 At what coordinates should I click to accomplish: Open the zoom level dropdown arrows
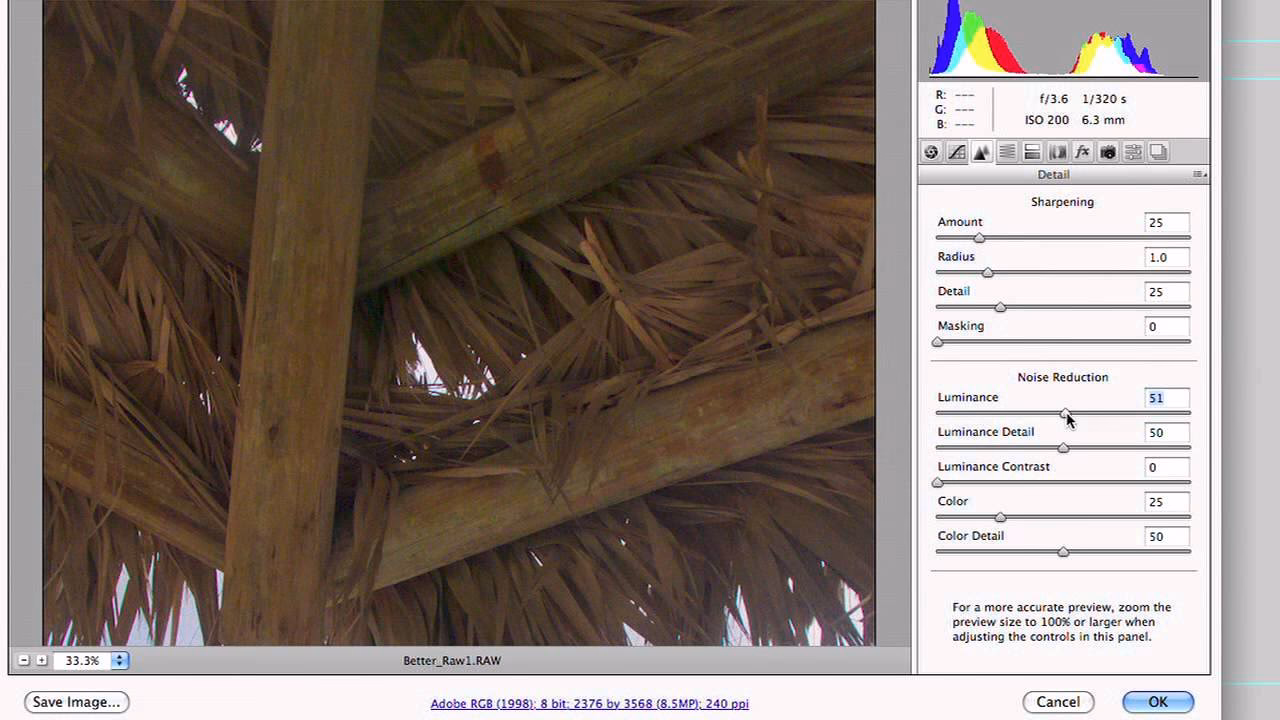point(120,660)
